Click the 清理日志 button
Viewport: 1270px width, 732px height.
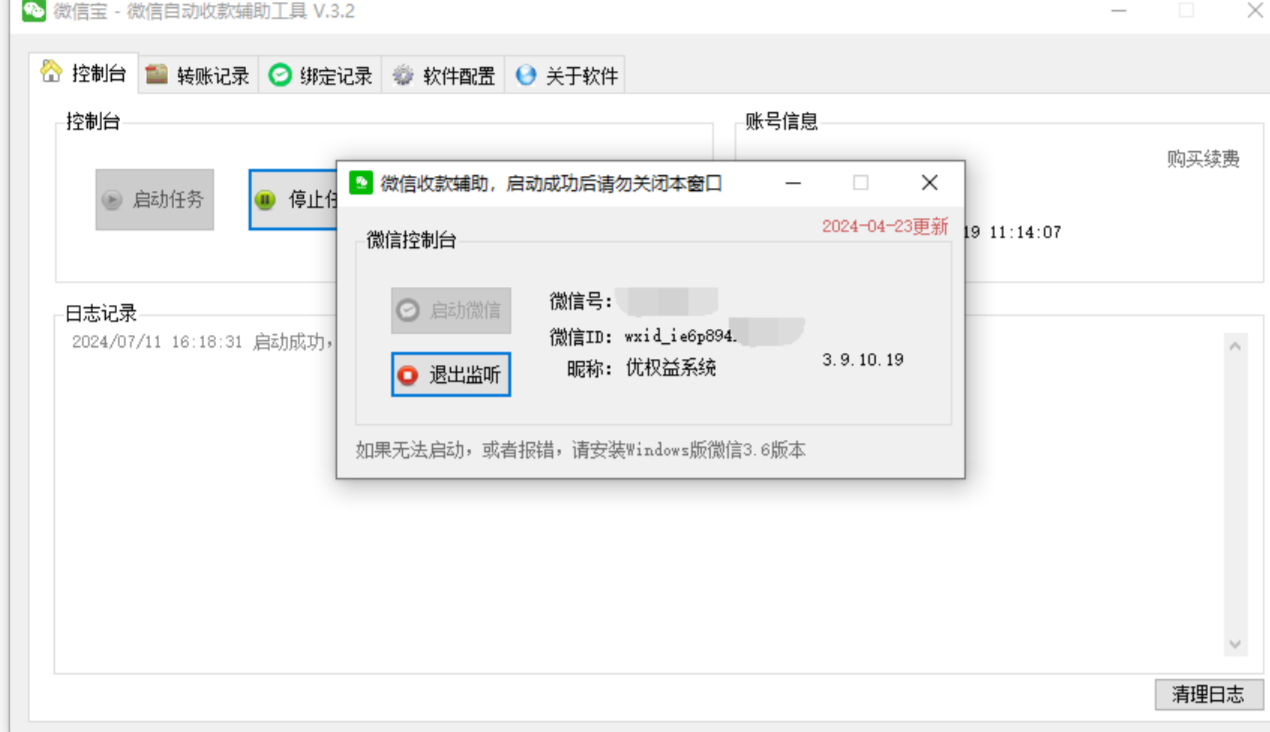click(1209, 695)
